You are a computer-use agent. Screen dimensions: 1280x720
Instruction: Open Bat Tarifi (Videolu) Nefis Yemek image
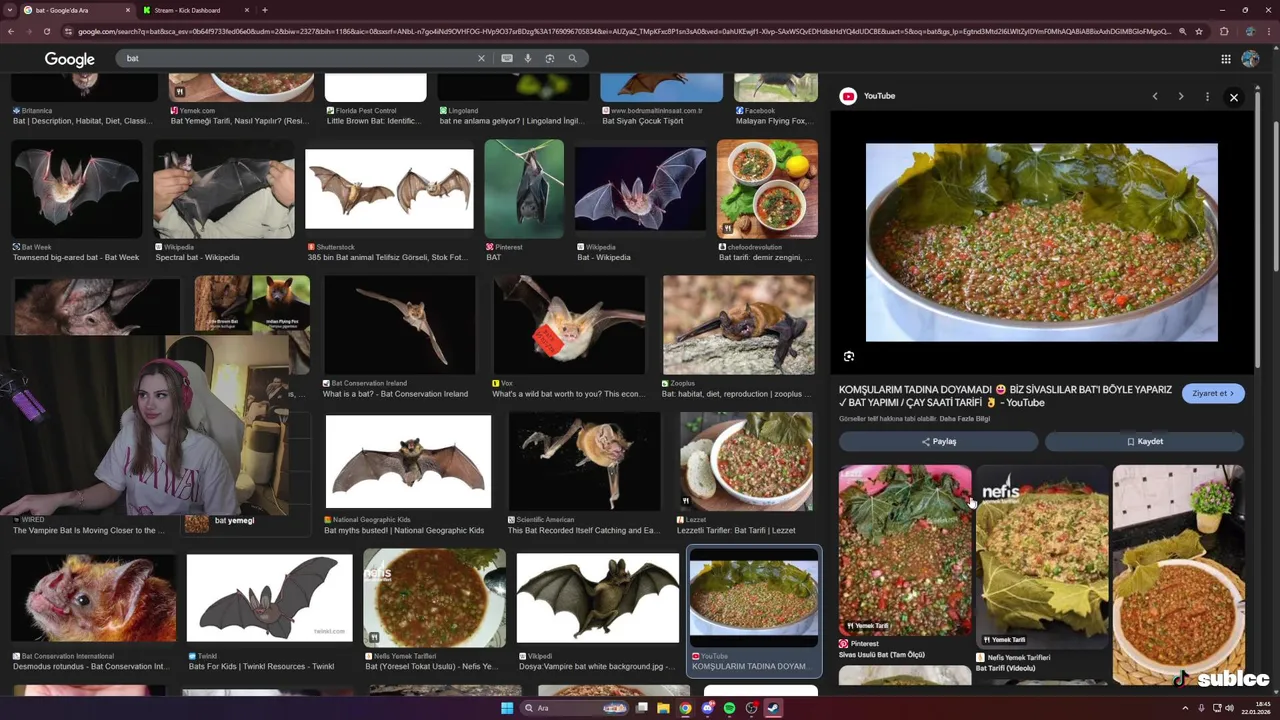pos(1041,558)
